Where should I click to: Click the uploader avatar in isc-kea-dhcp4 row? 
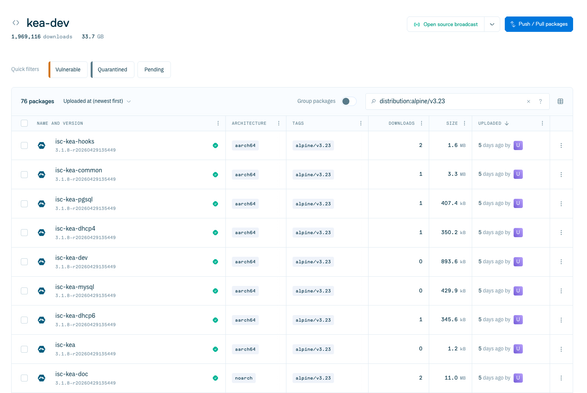point(518,232)
